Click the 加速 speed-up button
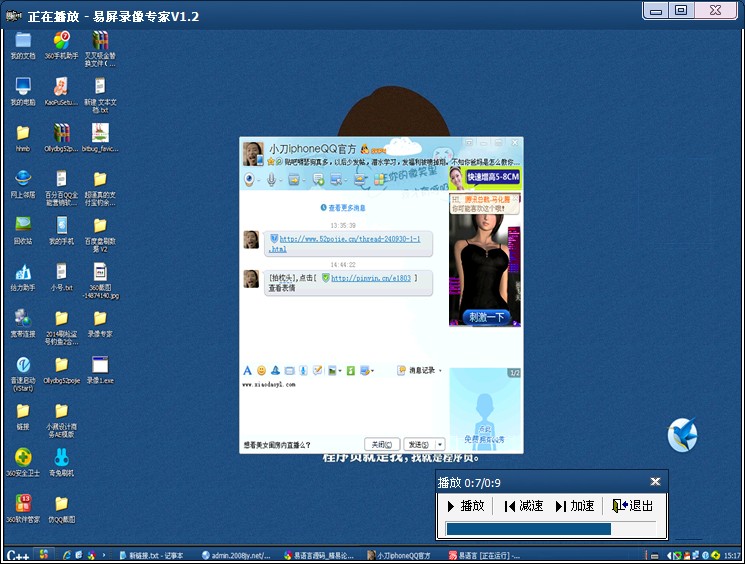 [x=575, y=506]
